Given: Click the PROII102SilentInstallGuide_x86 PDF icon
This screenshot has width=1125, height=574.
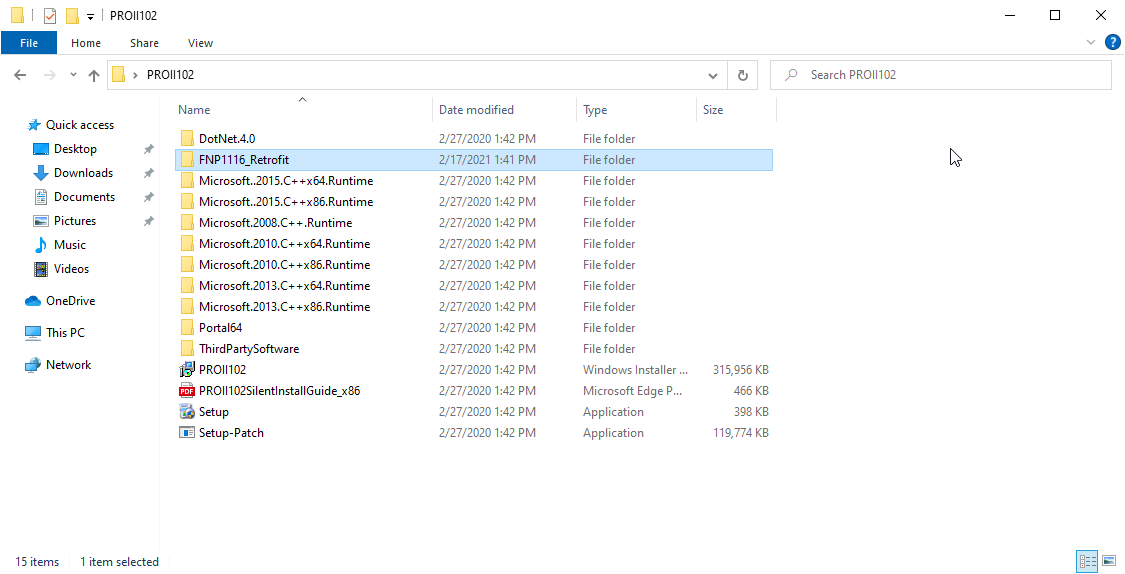Looking at the screenshot, I should [187, 391].
